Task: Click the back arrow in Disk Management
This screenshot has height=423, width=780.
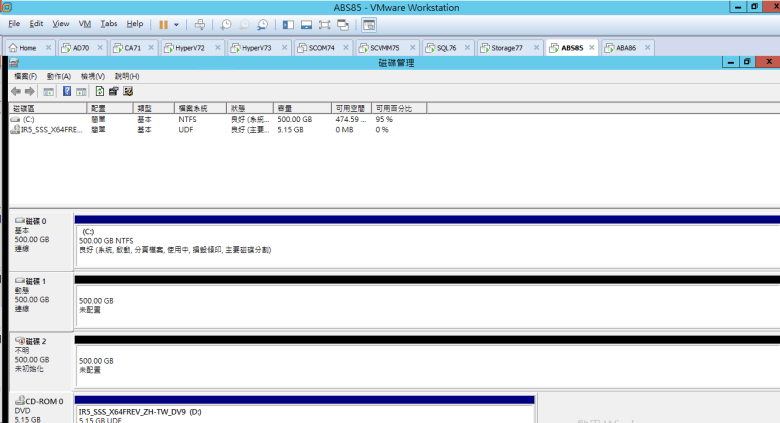Action: pyautogui.click(x=16, y=91)
